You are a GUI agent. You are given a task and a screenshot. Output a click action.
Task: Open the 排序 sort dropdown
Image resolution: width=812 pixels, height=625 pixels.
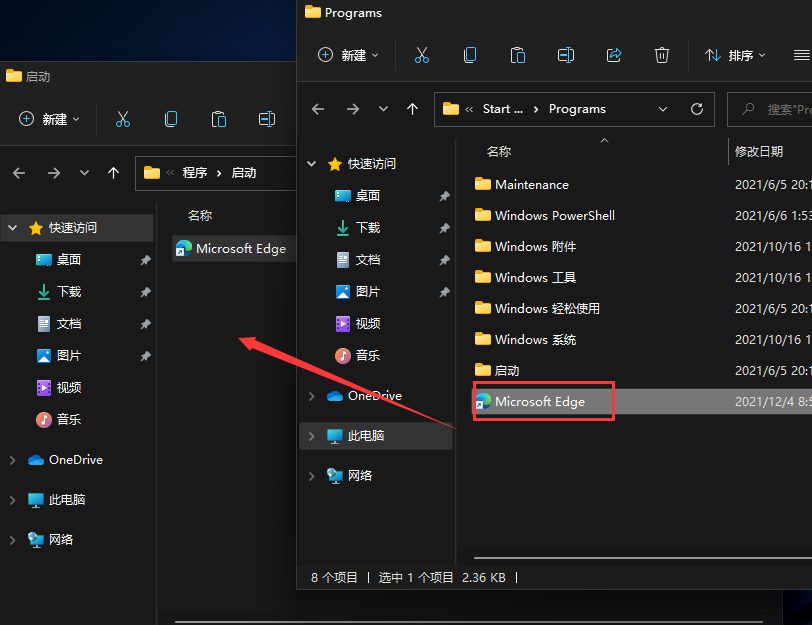click(x=737, y=55)
